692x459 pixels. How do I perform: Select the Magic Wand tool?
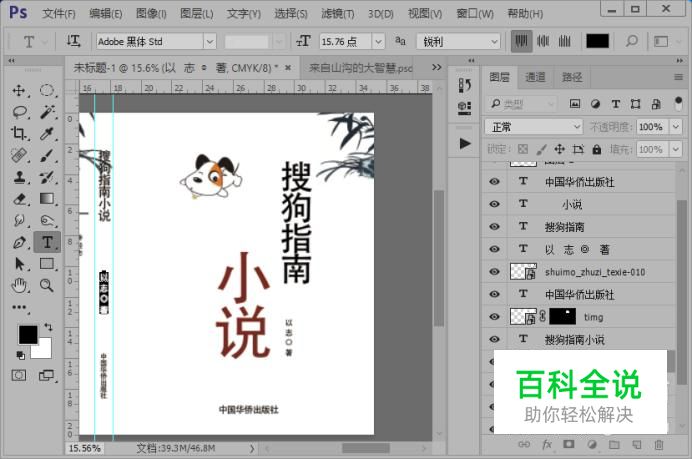pos(47,112)
